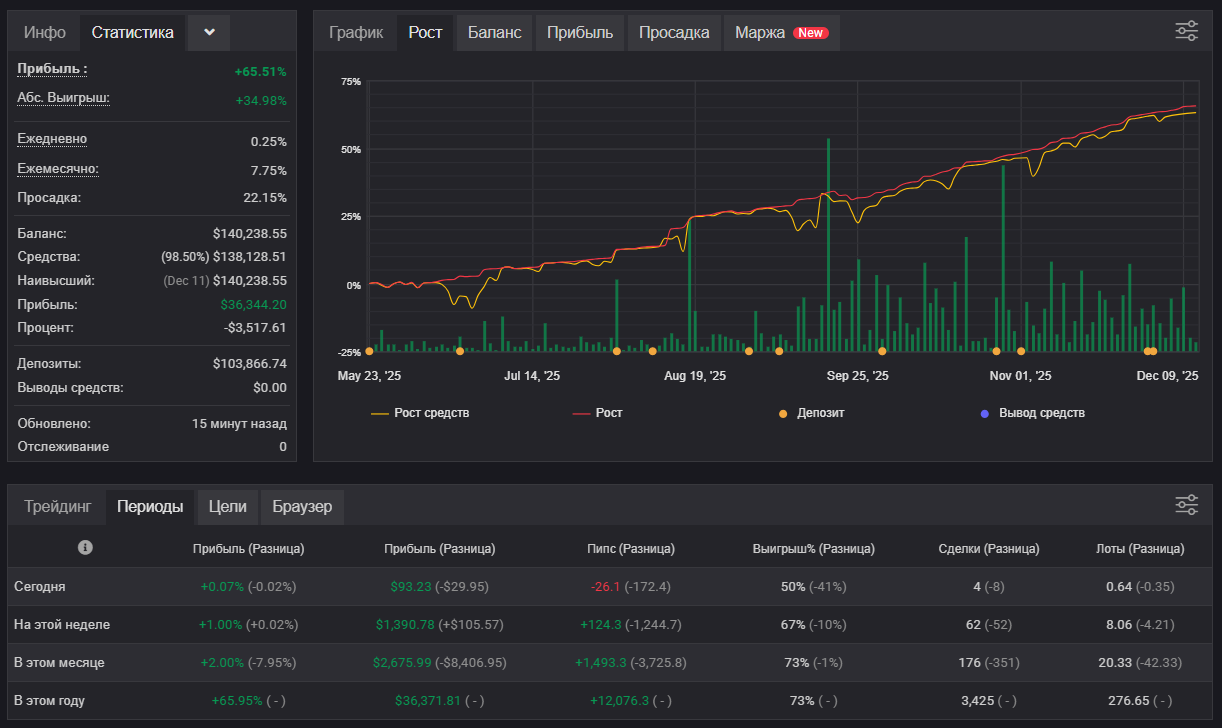1222x728 pixels.
Task: Click the -26.1 pips value for today
Action: click(606, 586)
